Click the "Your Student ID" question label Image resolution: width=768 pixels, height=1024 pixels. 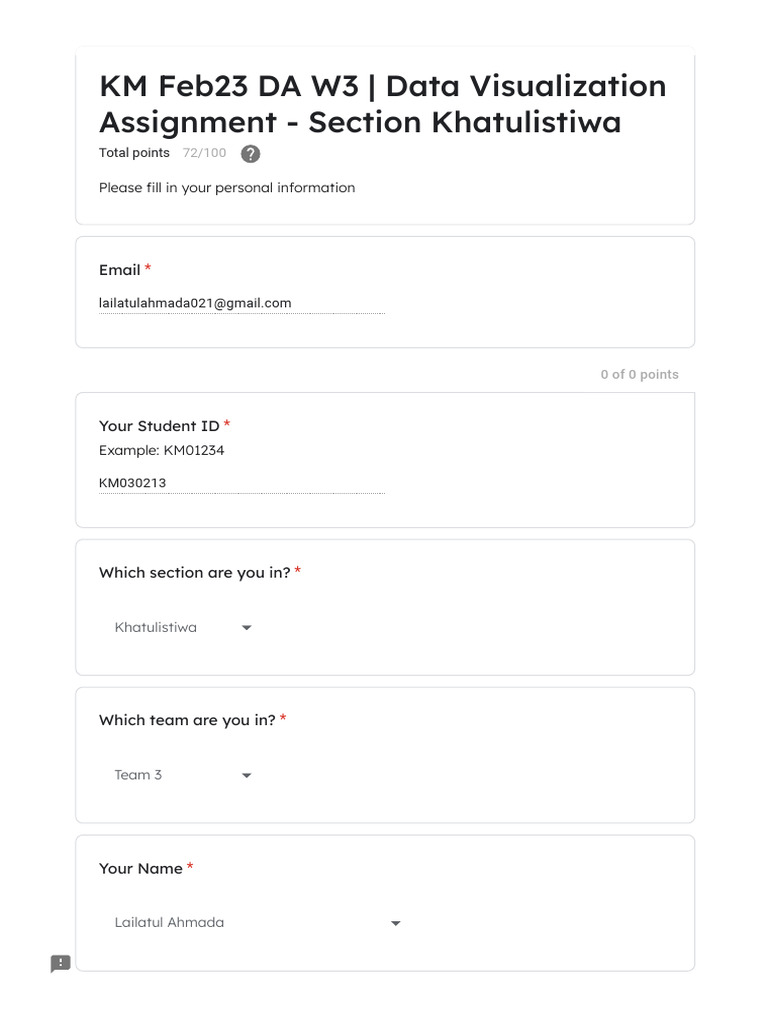click(x=159, y=426)
